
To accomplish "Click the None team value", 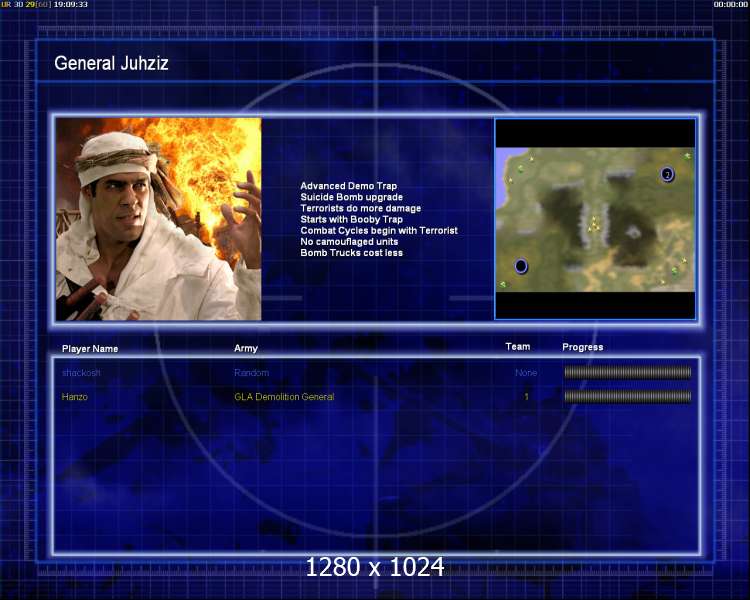I will point(526,373).
